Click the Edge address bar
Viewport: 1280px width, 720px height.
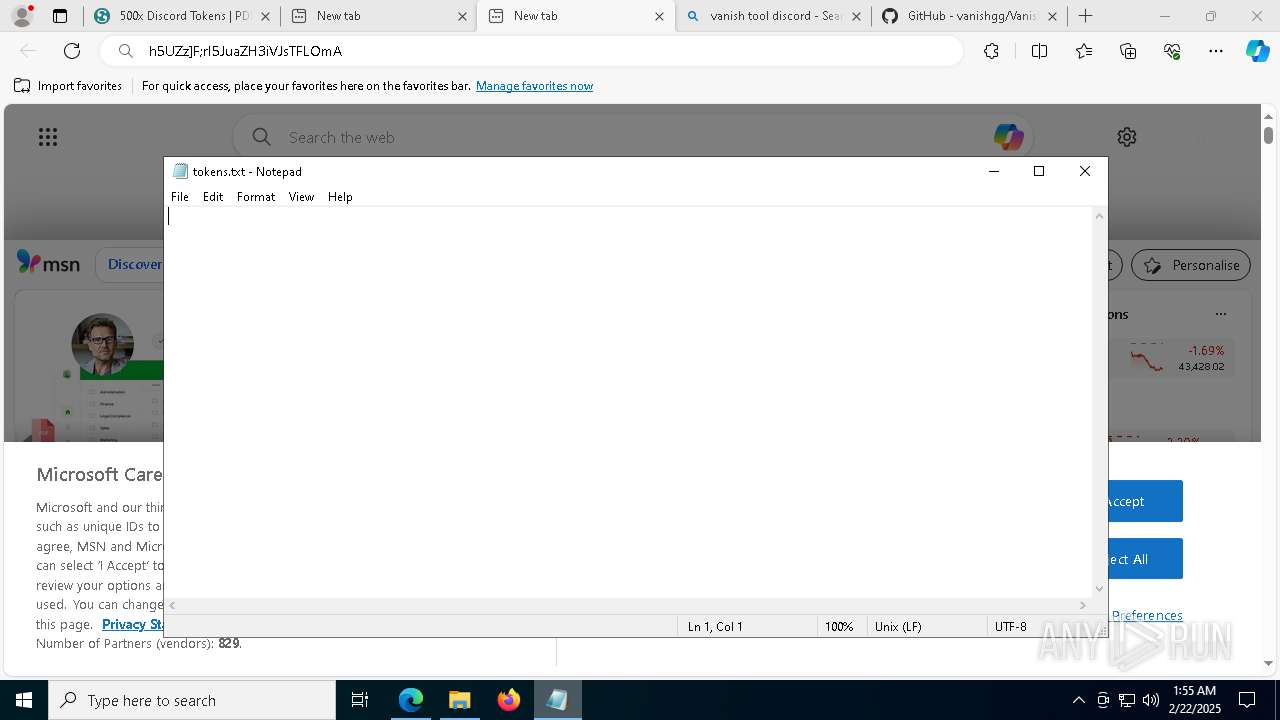[x=530, y=51]
